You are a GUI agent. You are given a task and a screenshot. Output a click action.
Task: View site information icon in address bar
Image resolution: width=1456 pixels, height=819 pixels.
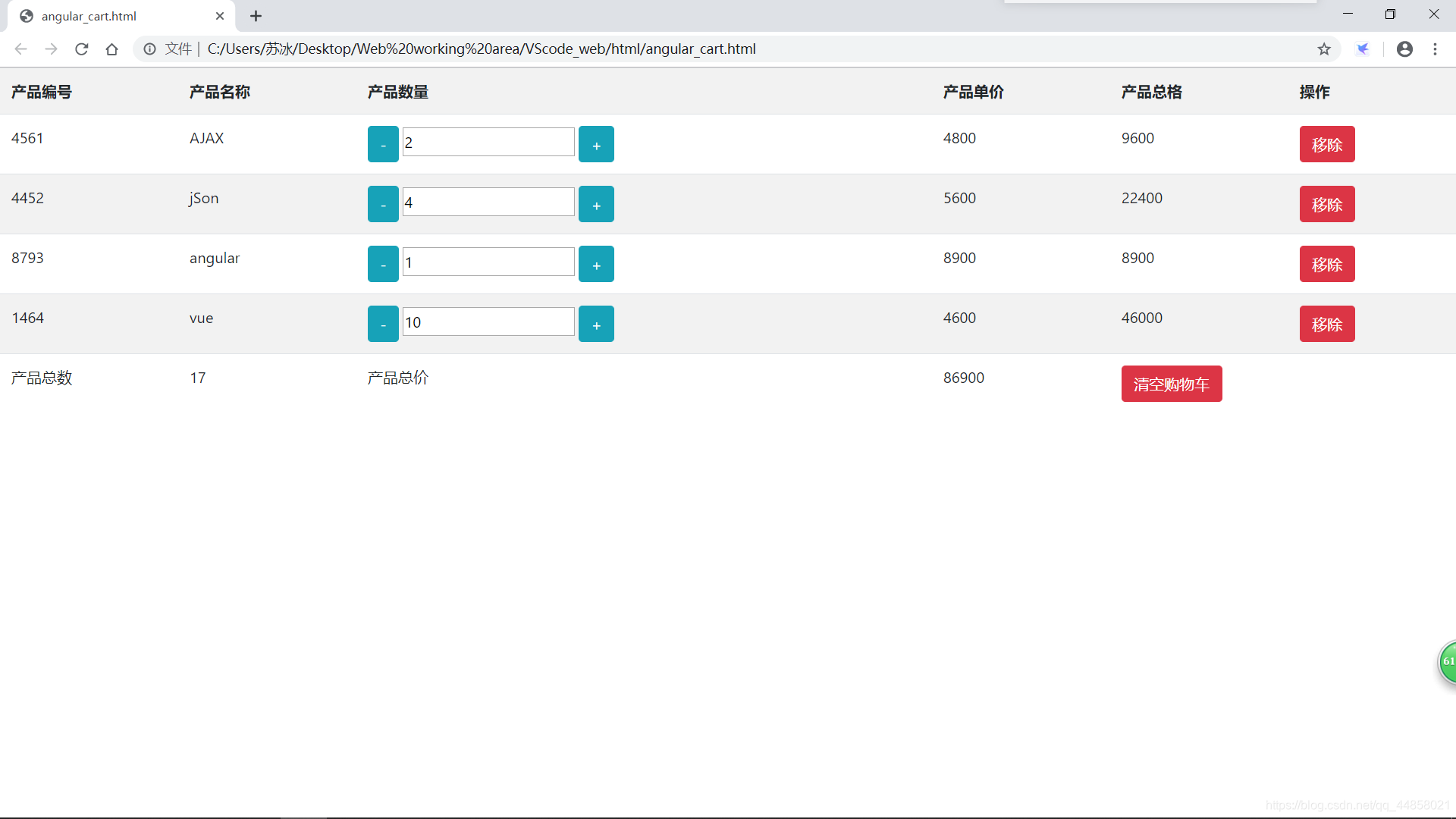tap(150, 49)
